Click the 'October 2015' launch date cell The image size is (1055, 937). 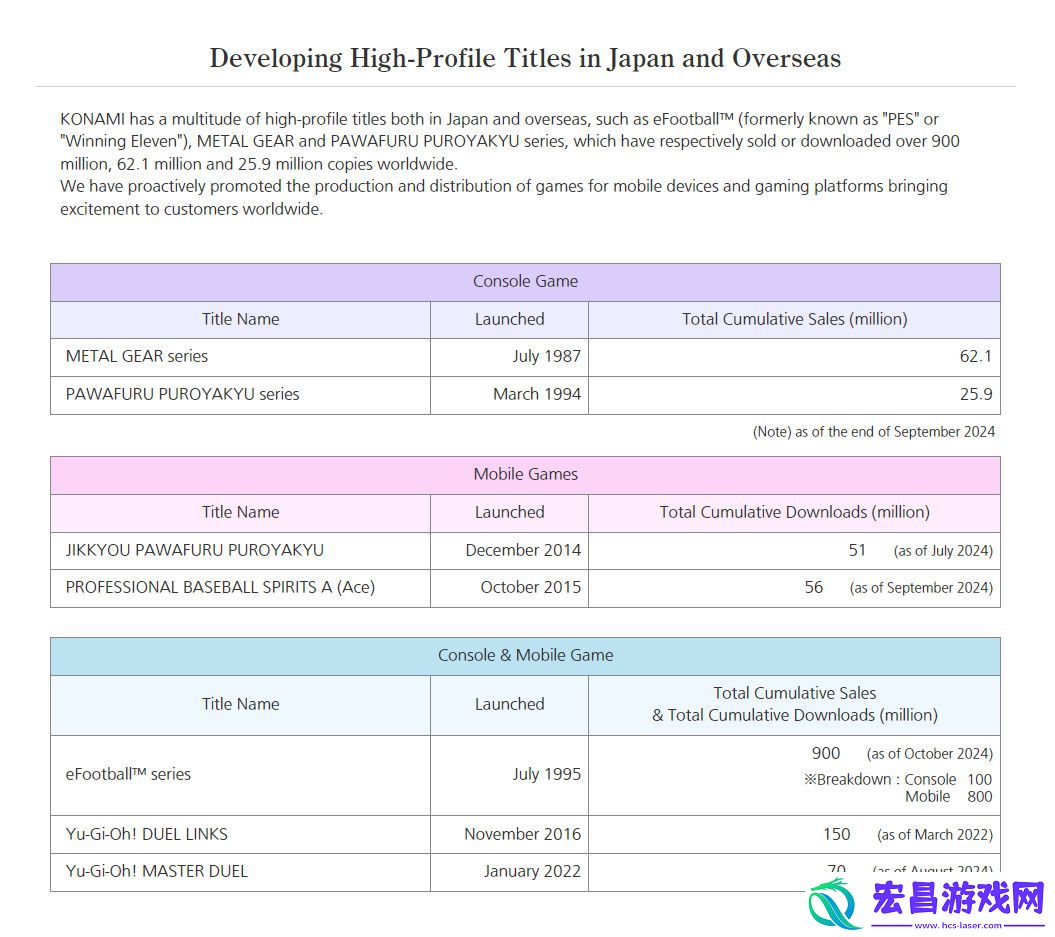509,588
